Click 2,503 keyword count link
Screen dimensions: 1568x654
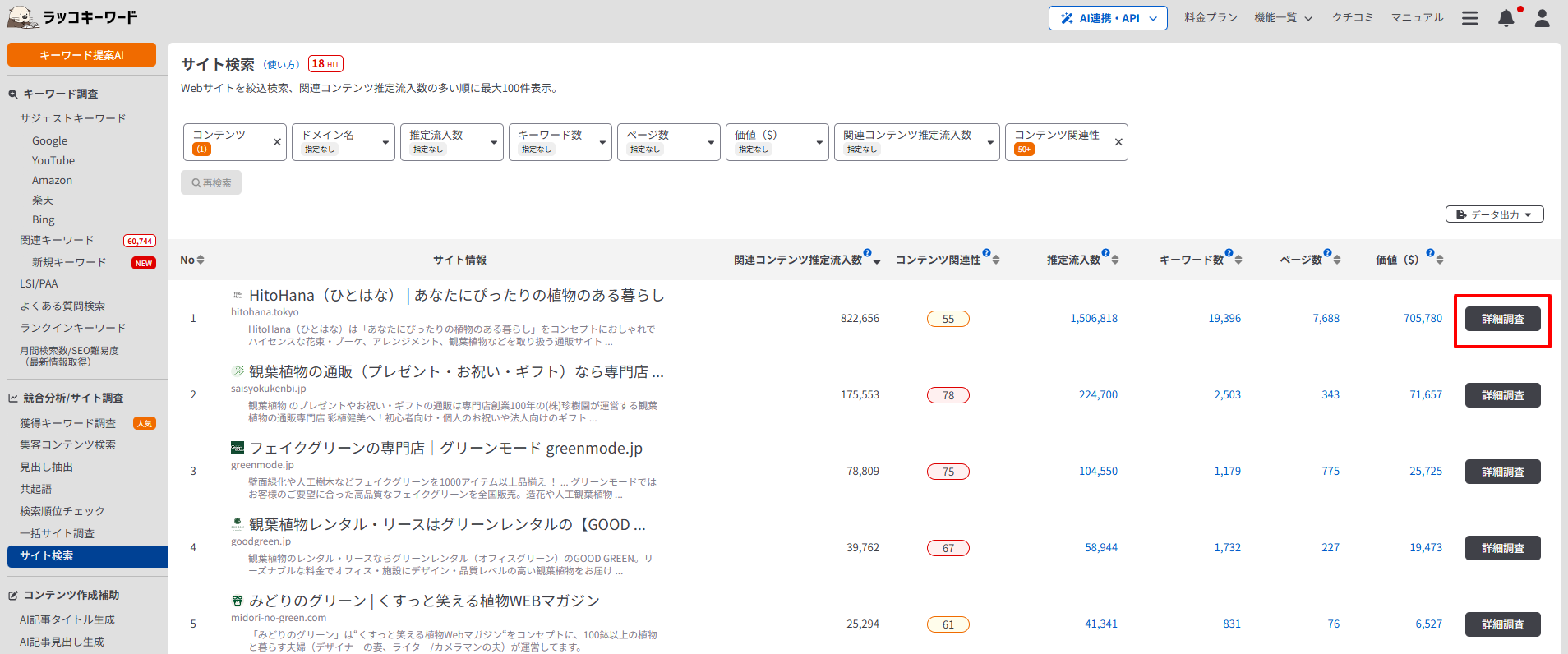point(1228,395)
